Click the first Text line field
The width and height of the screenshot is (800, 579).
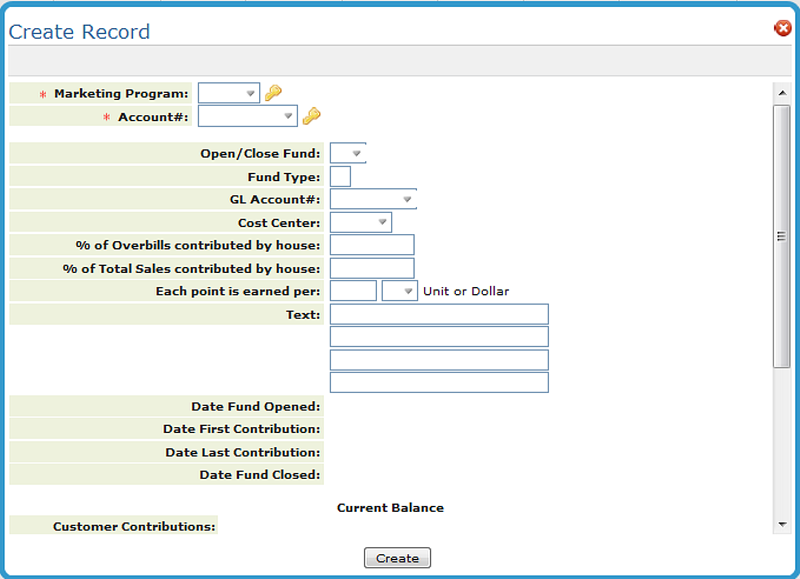coord(439,314)
